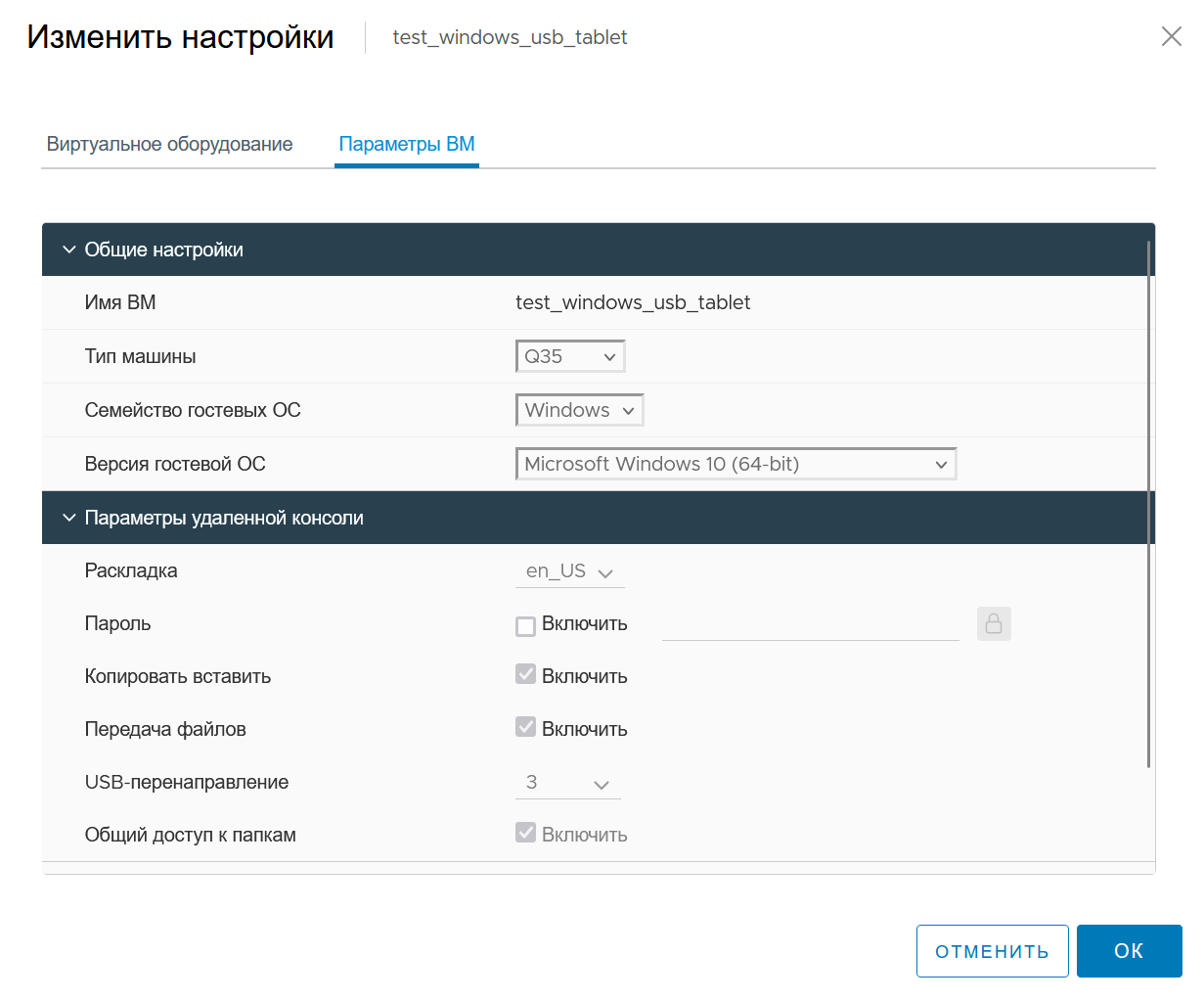Click the Версия гостевой ОС label
The width and height of the screenshot is (1204, 1001).
click(175, 464)
